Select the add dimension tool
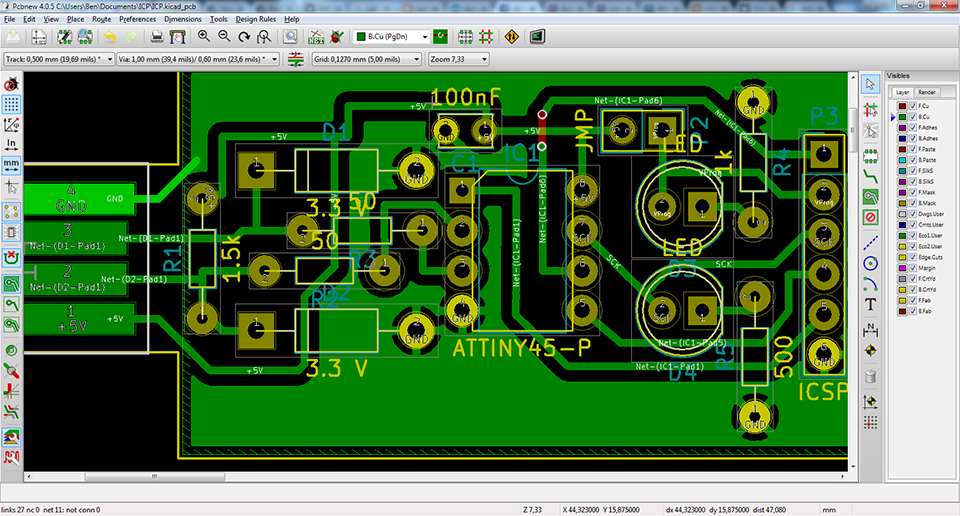 (870, 331)
